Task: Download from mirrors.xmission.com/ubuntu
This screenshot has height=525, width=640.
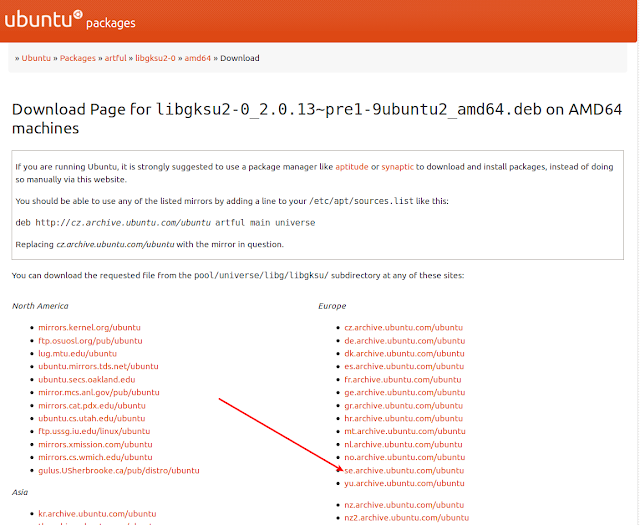Action: tap(95, 444)
